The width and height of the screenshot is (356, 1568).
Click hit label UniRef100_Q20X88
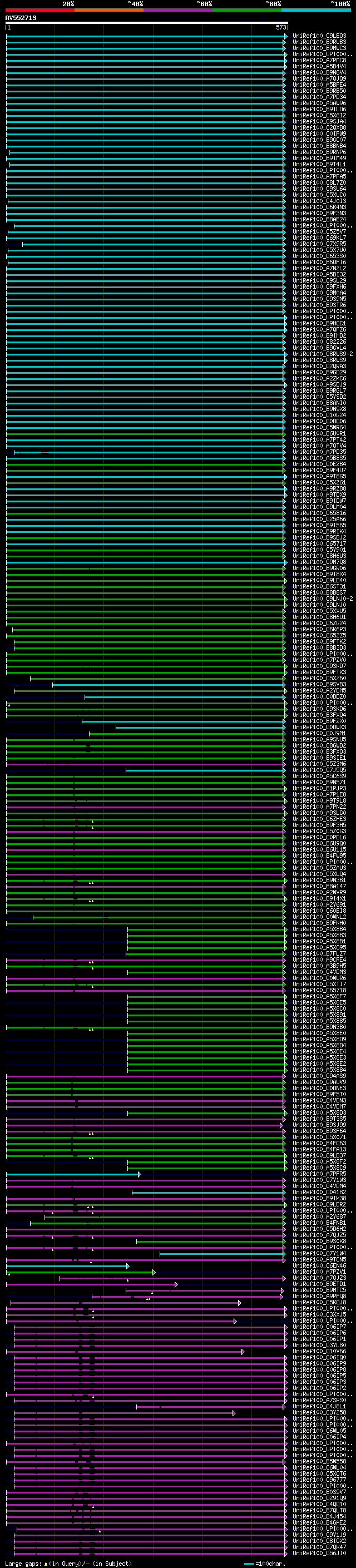pos(319,128)
